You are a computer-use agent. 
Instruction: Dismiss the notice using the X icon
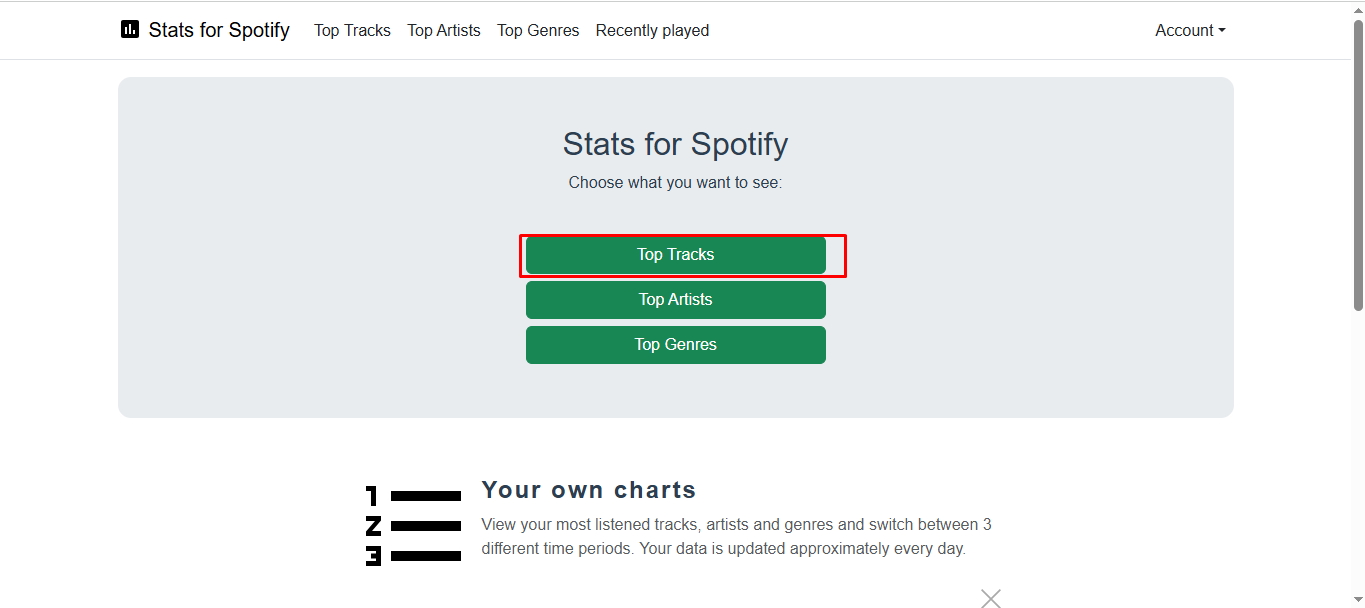tap(990, 597)
